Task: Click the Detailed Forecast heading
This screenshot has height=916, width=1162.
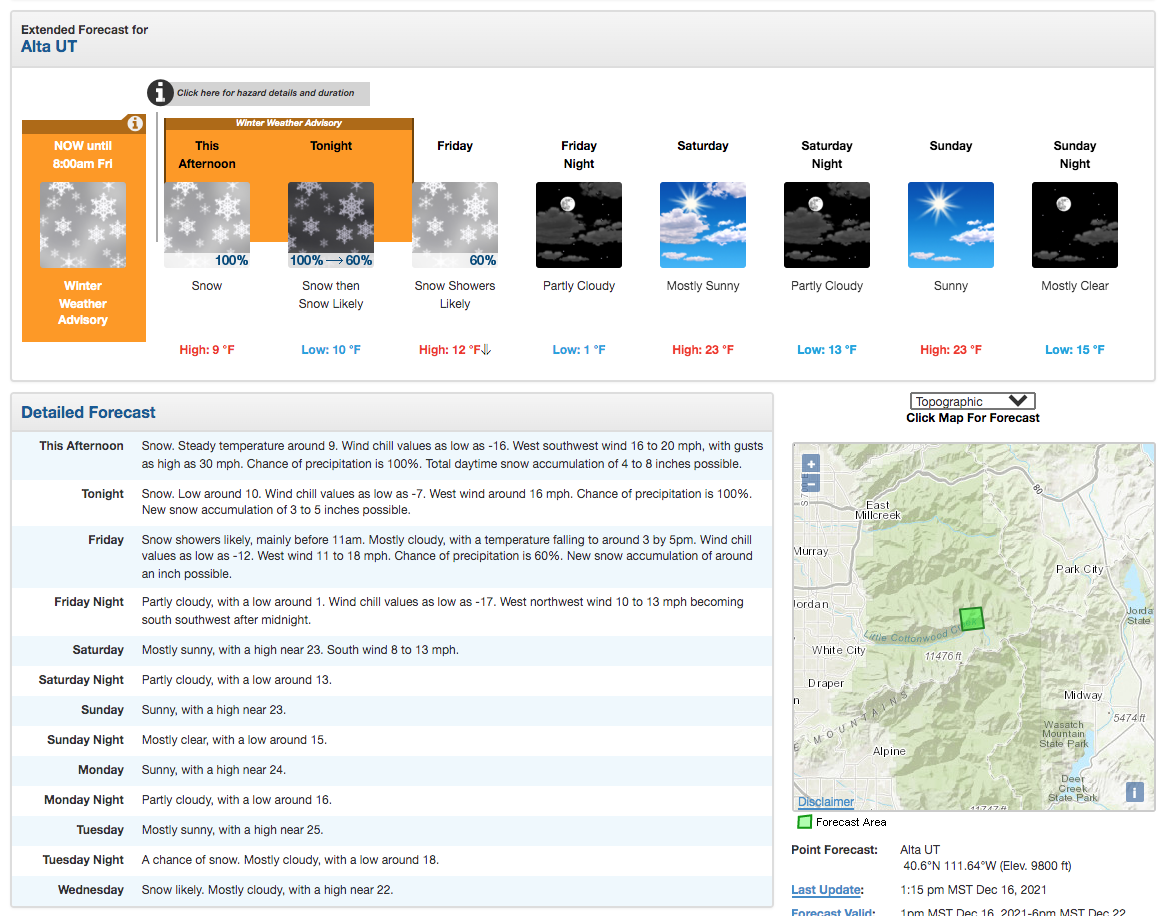Action: 88,412
